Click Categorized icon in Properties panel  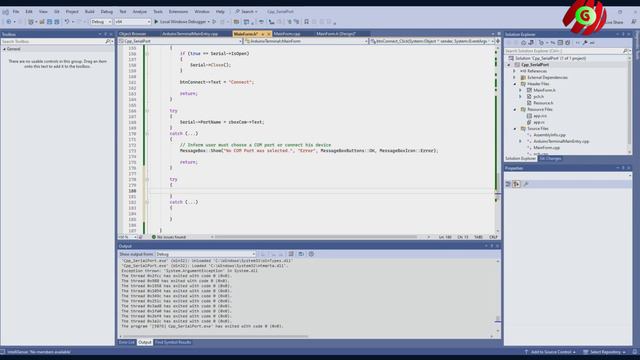508,184
